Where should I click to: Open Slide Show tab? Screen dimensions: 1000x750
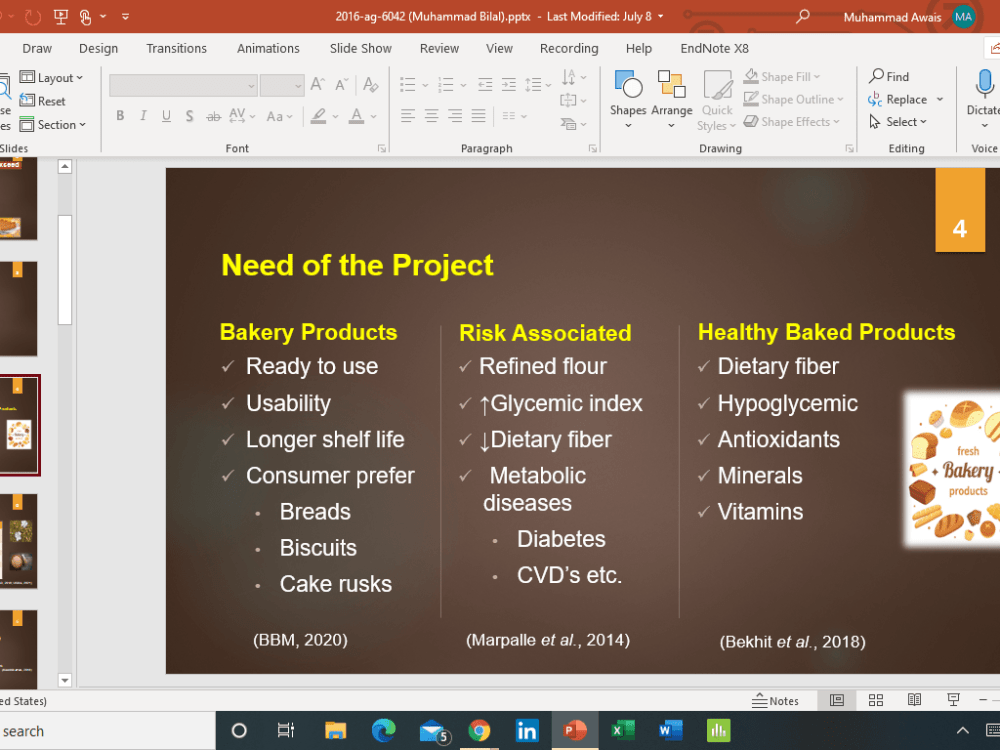tap(361, 48)
